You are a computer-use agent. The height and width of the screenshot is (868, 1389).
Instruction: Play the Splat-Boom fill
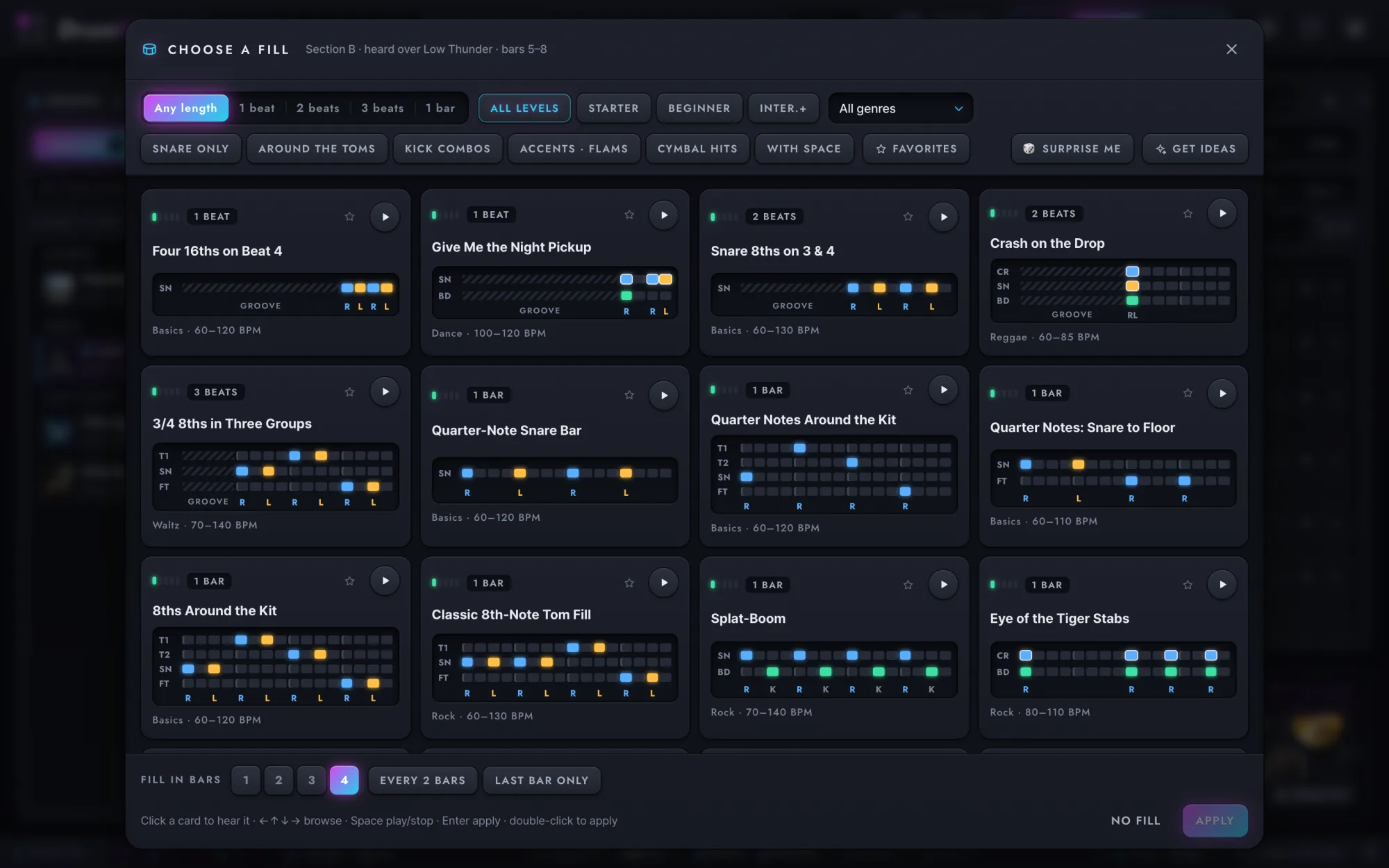(x=943, y=585)
